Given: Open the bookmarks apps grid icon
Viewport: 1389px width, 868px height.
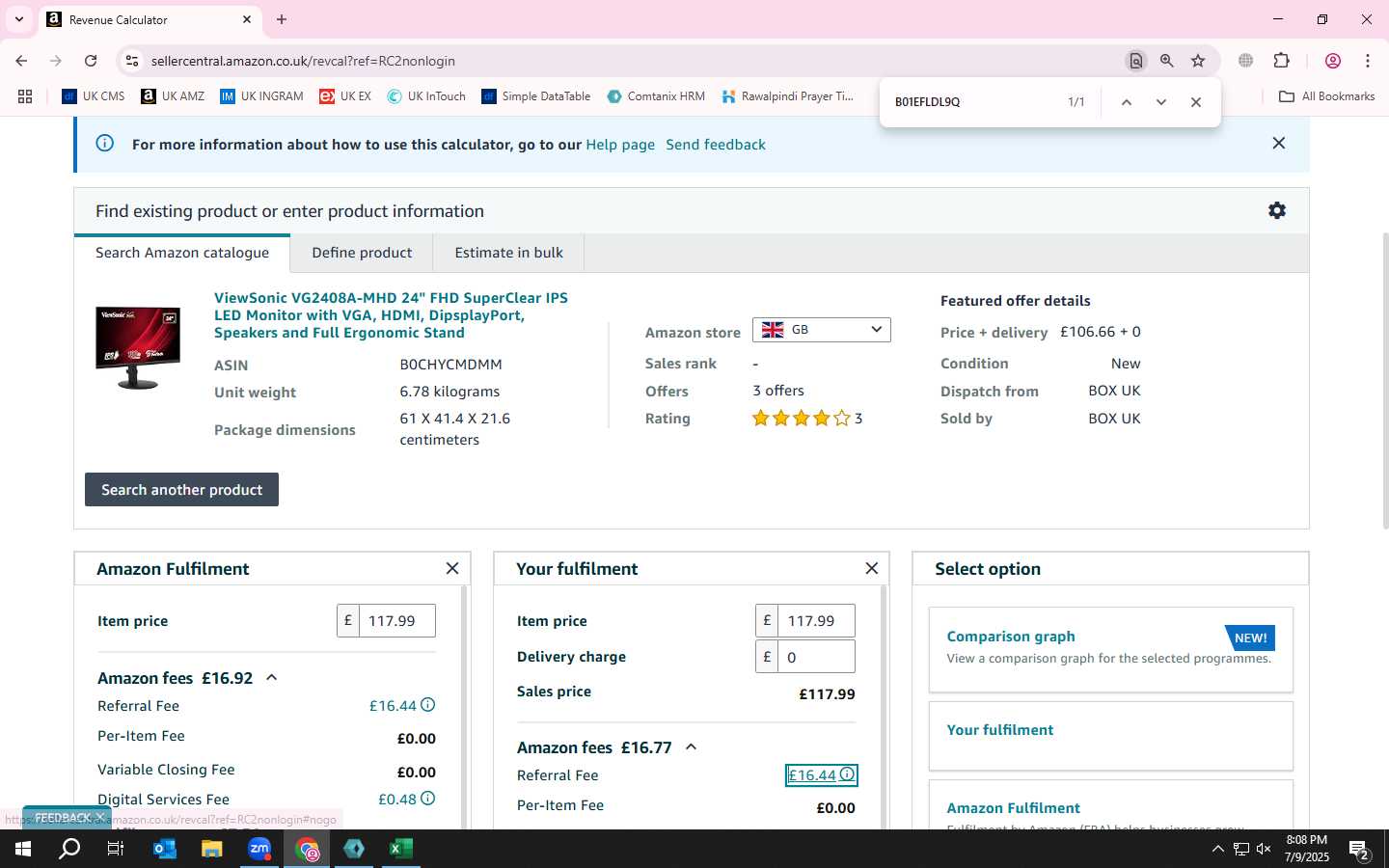Looking at the screenshot, I should point(25,96).
